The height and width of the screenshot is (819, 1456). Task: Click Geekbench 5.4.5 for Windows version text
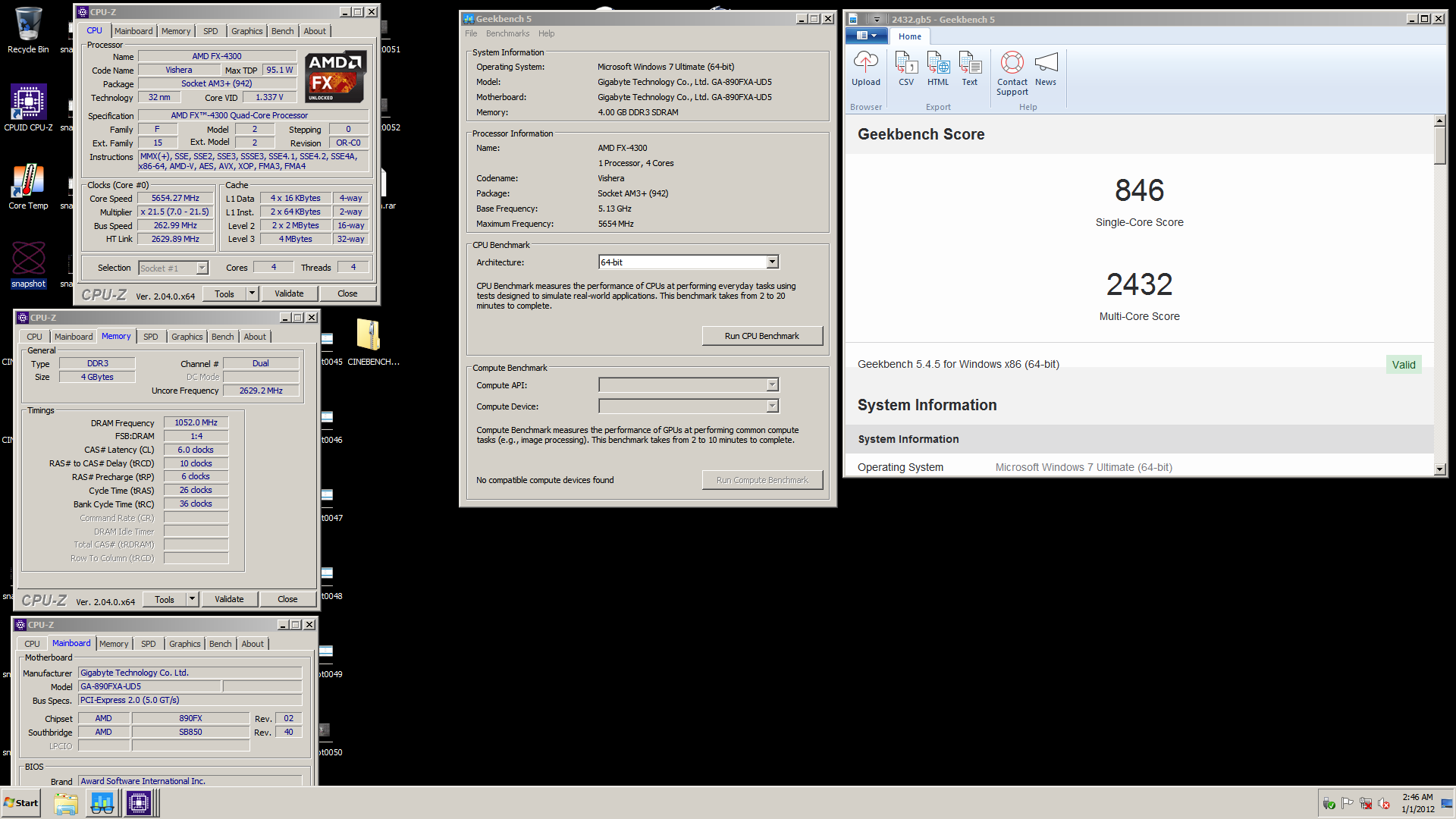tap(959, 365)
